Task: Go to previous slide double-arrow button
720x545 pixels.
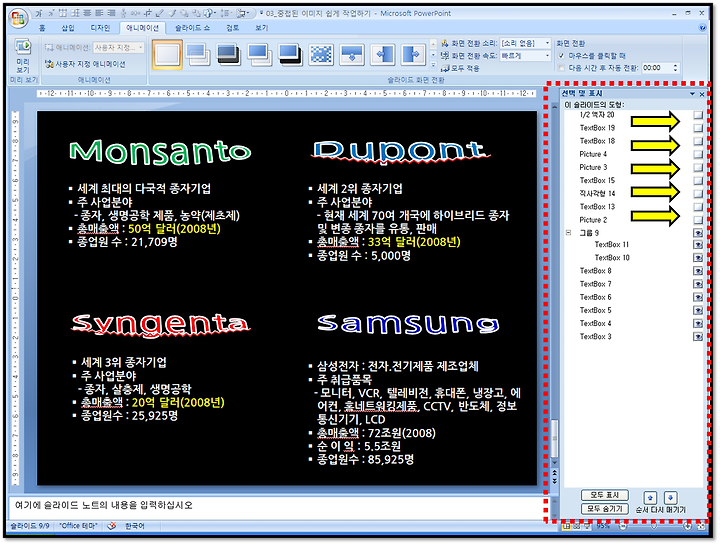Action: pyautogui.click(x=555, y=472)
